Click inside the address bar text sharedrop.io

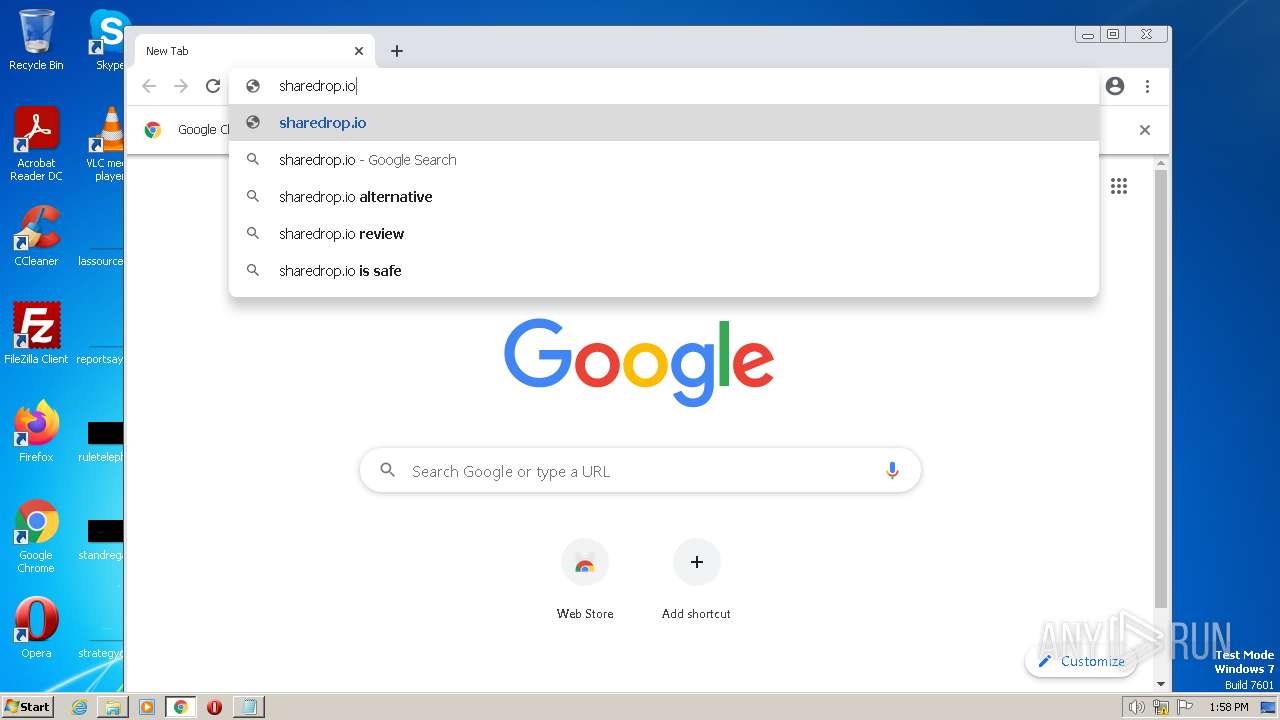(317, 86)
